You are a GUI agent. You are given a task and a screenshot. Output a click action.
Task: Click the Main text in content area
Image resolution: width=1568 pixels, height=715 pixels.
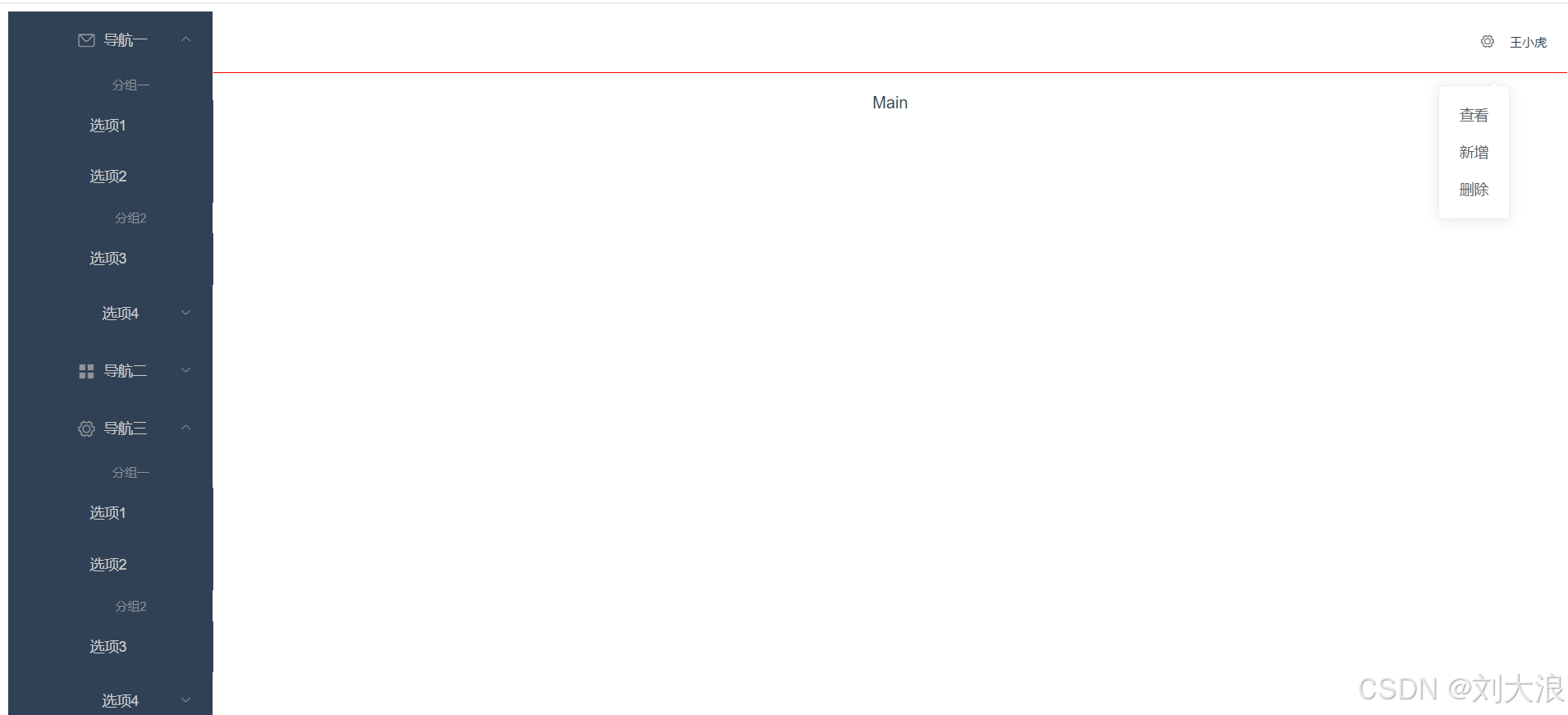pos(889,103)
